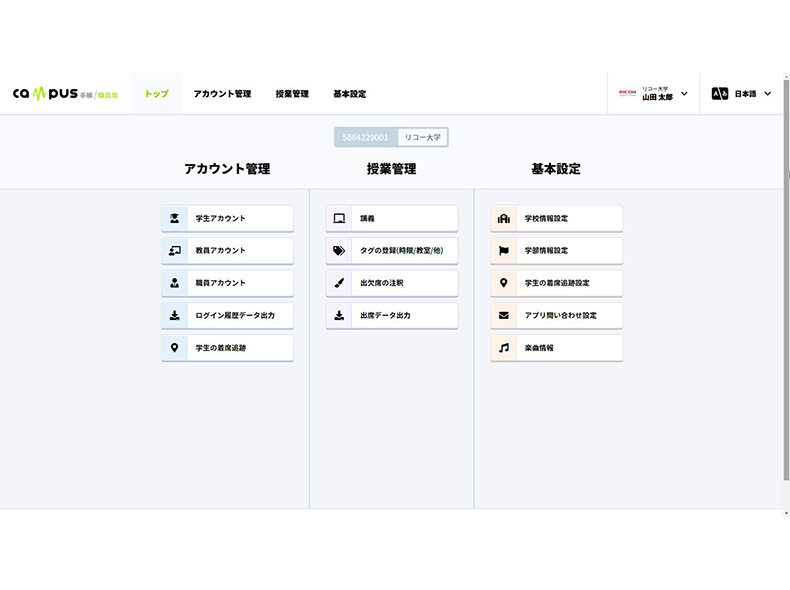The image size is (790, 590).
Task: Click the laptop icon beside 講義
Action: tap(339, 218)
